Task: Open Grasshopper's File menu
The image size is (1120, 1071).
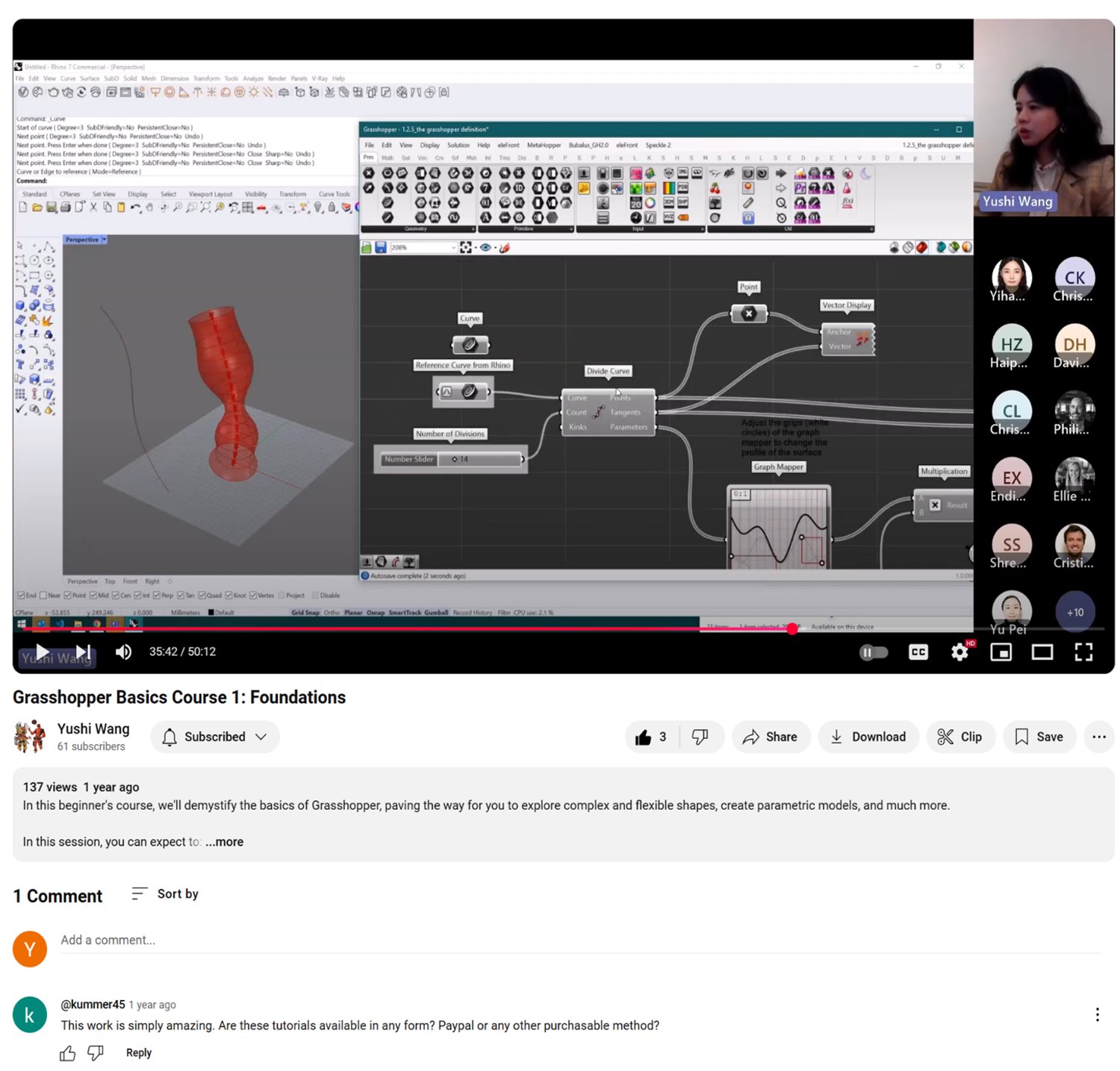Action: pos(370,145)
